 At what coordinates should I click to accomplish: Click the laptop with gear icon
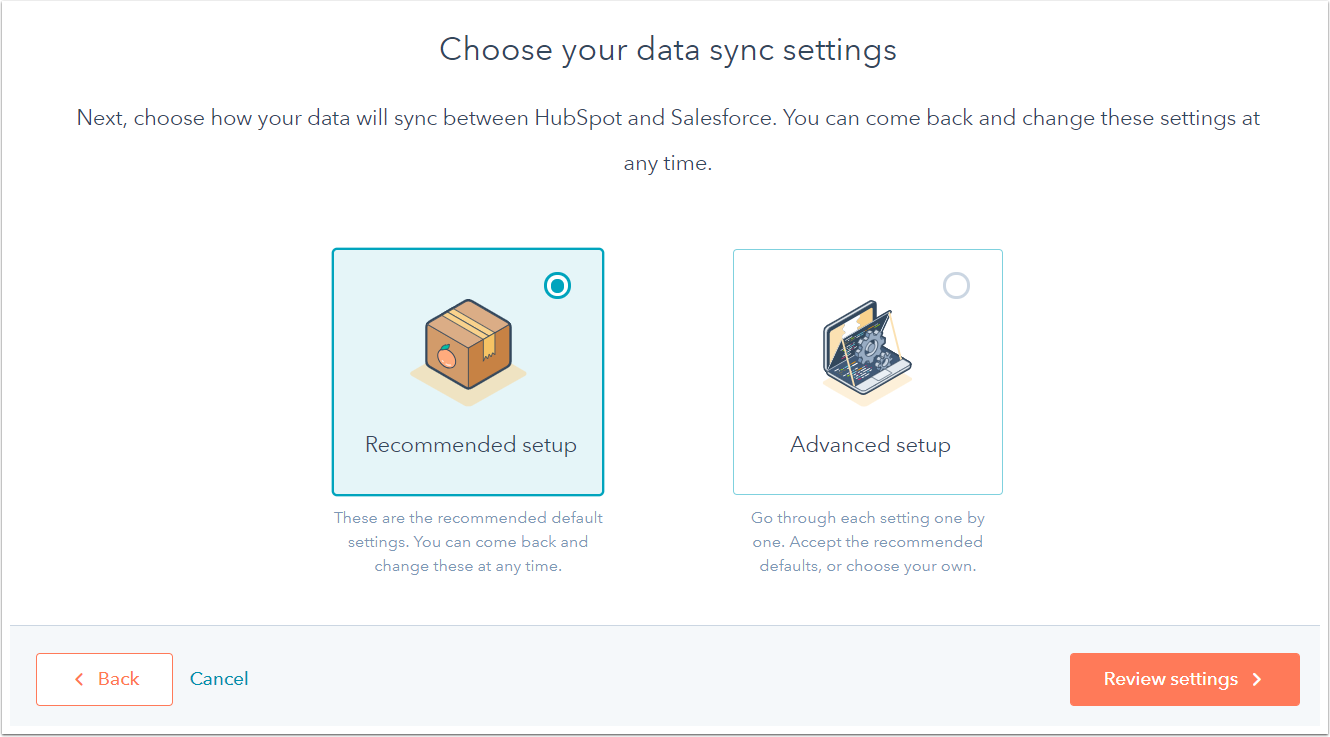click(866, 350)
